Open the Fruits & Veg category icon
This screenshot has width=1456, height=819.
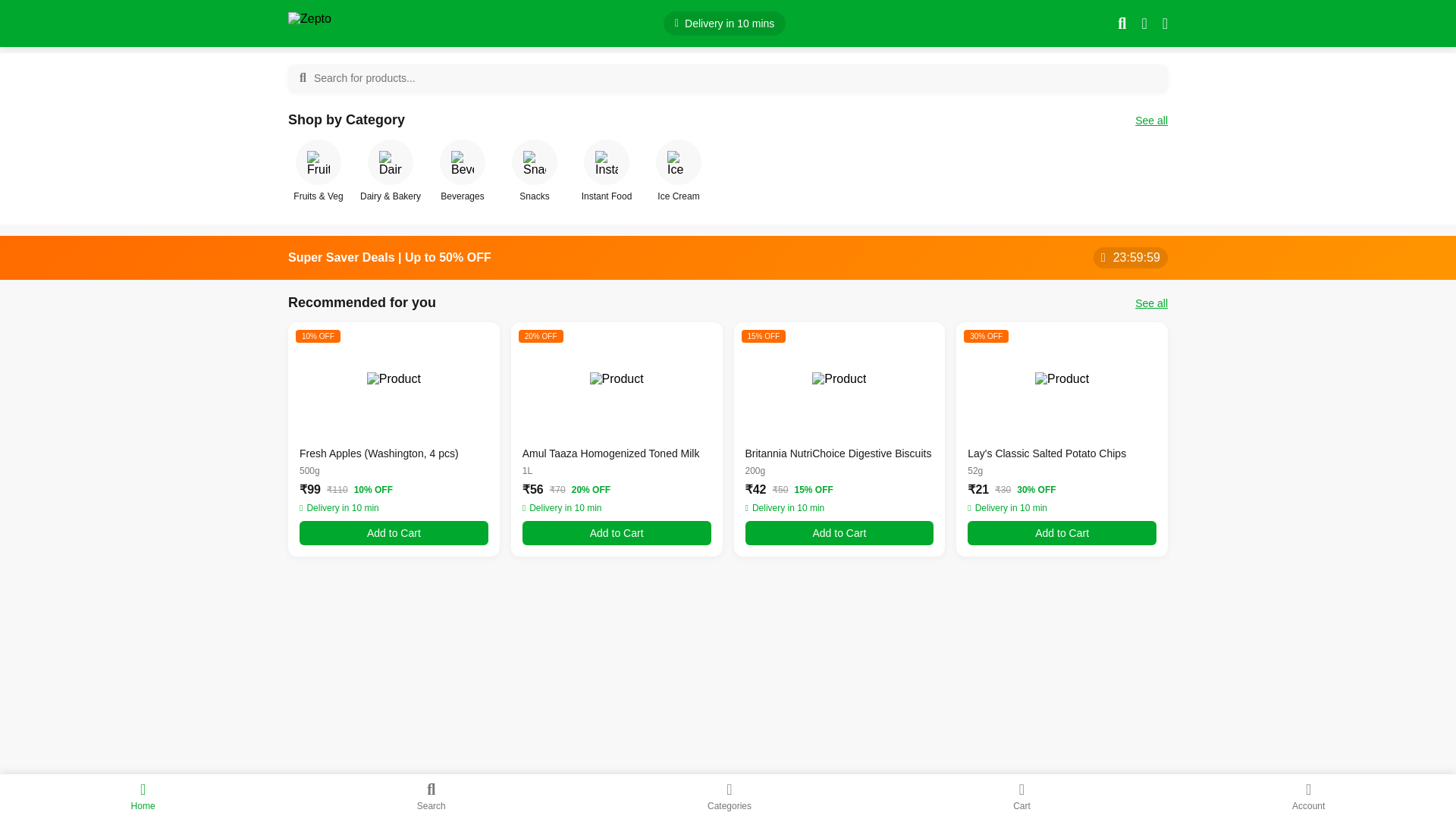point(318,162)
